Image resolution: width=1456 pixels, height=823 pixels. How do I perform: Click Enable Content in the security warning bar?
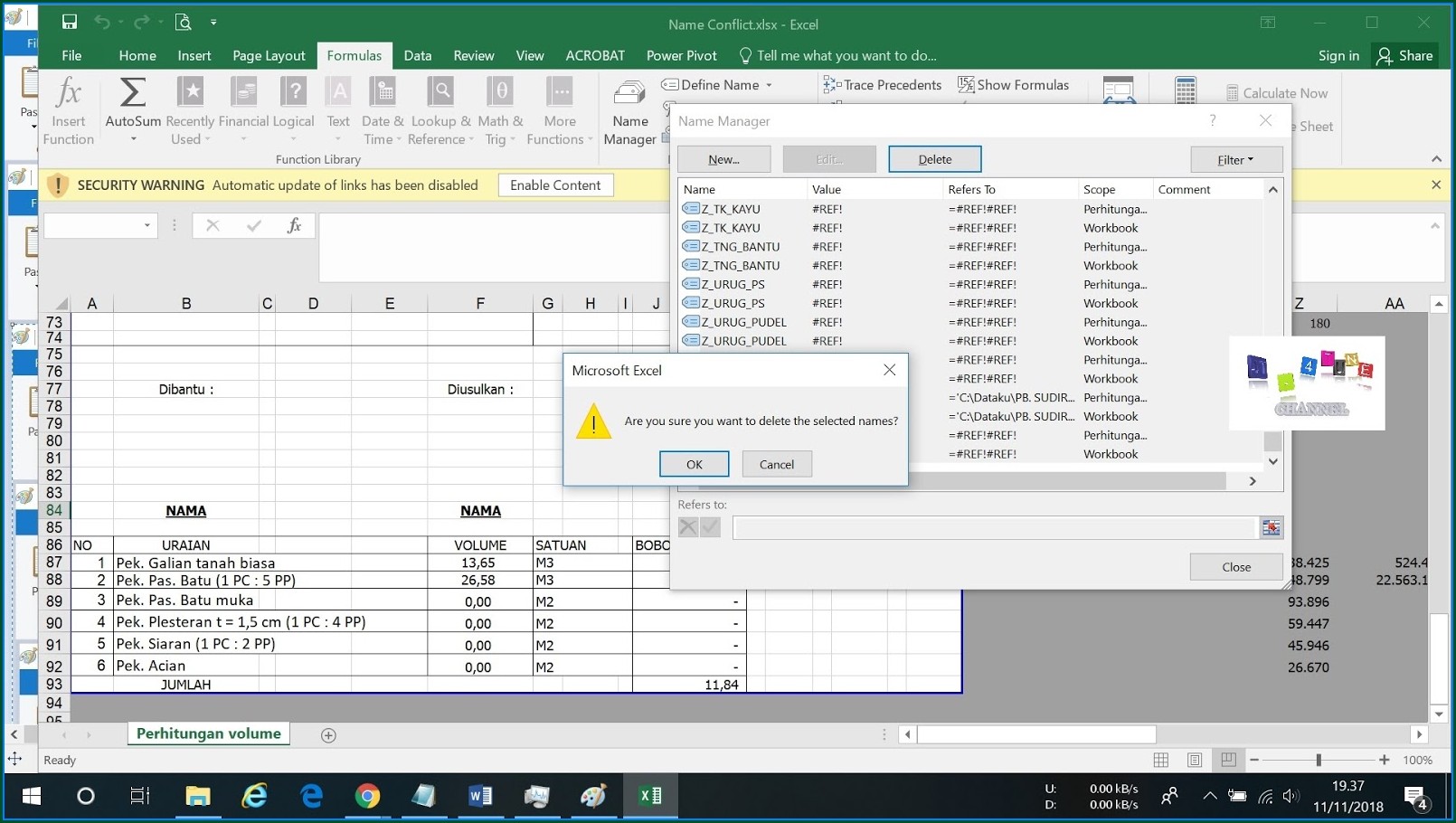[x=555, y=185]
